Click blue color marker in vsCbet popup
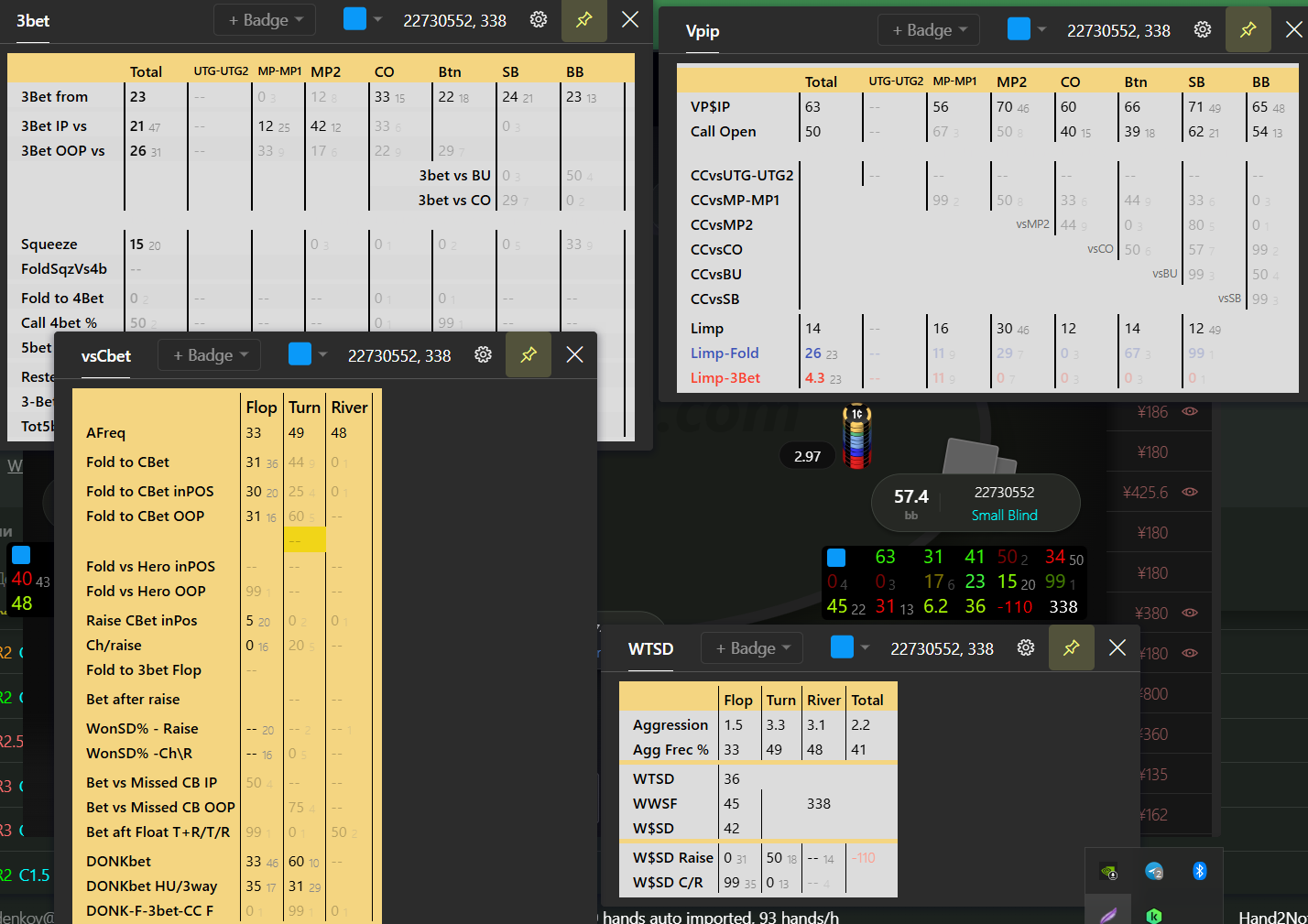 (300, 354)
